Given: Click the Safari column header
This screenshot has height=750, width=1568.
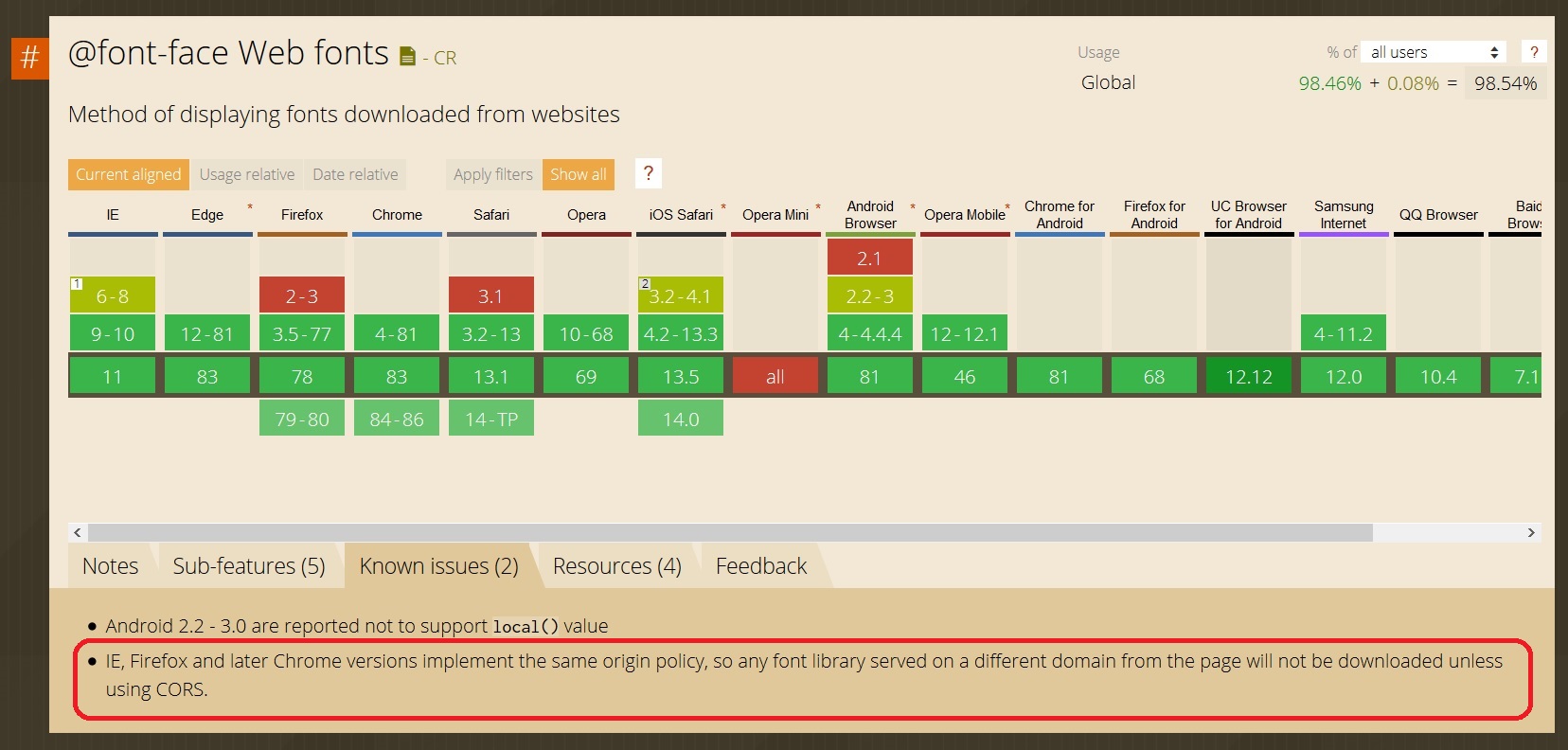Looking at the screenshot, I should (491, 215).
